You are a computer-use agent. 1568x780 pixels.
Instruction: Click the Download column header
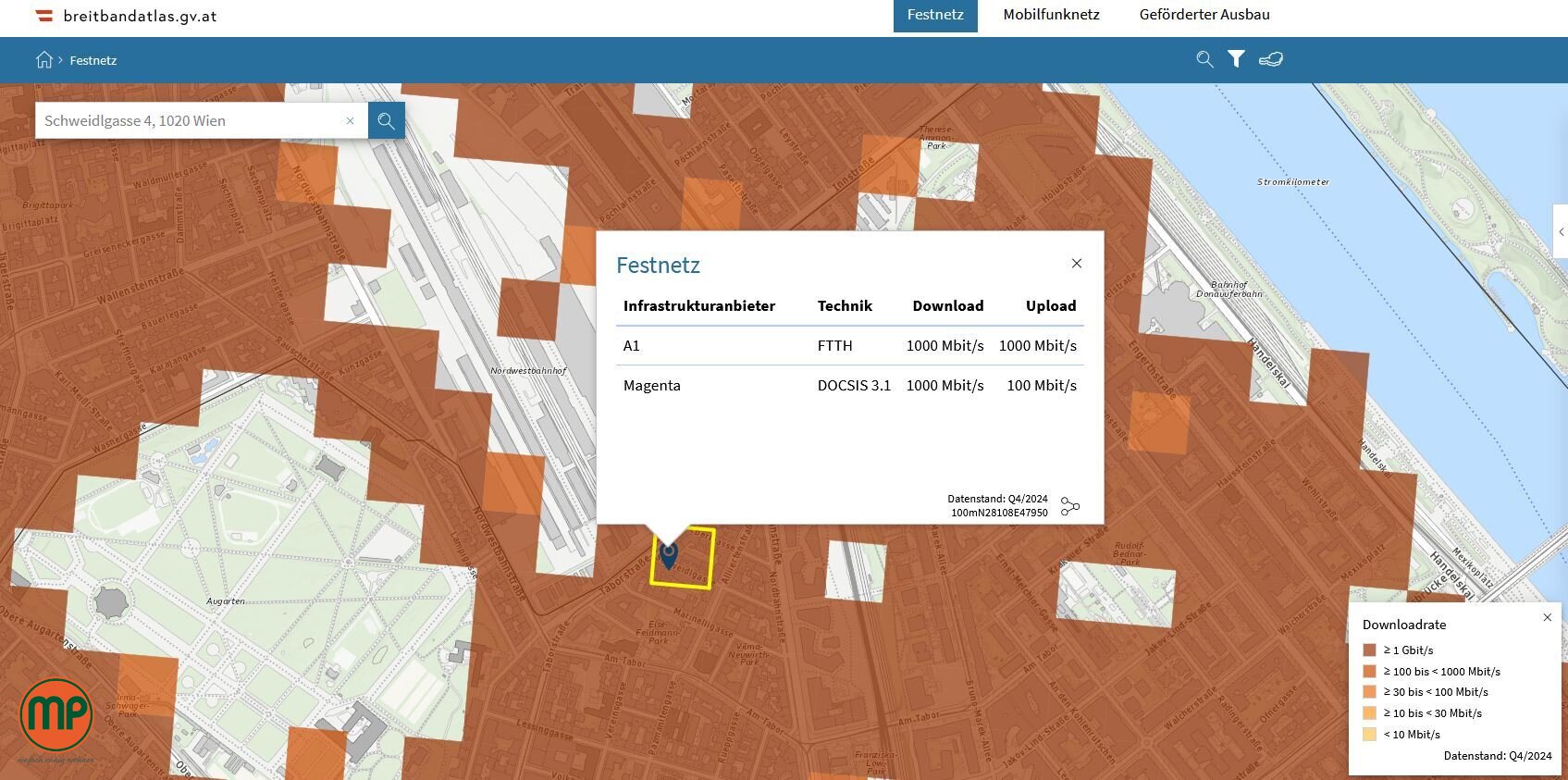tap(948, 306)
